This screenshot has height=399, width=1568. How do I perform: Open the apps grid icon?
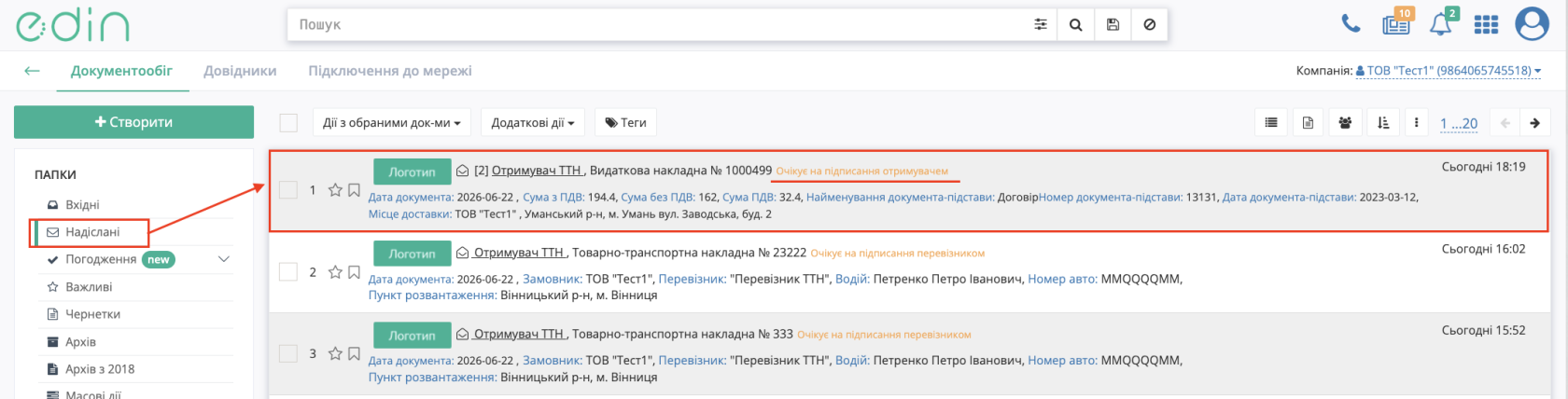(x=1486, y=24)
